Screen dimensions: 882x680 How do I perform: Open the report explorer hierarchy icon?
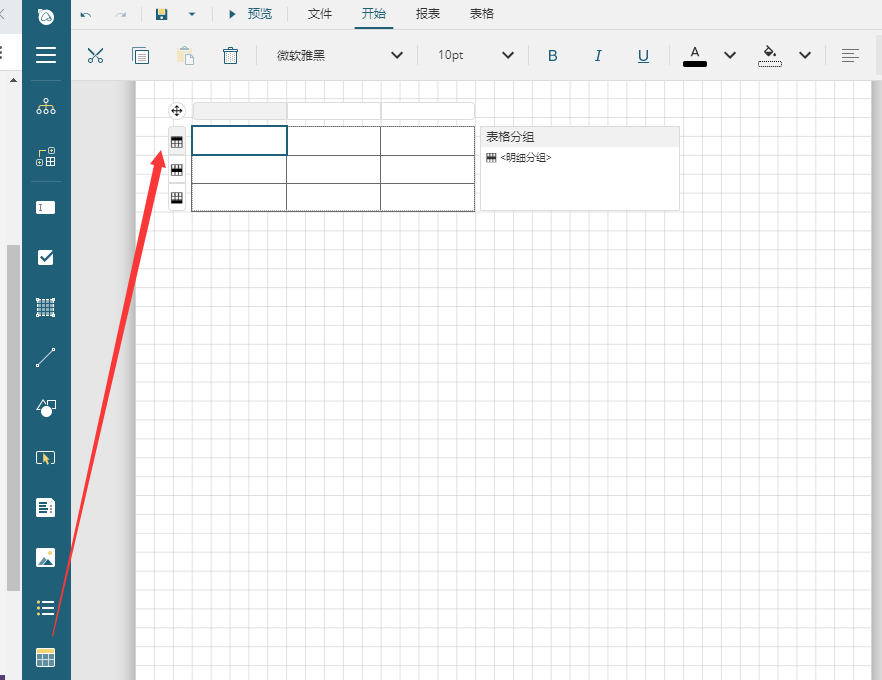click(x=46, y=106)
